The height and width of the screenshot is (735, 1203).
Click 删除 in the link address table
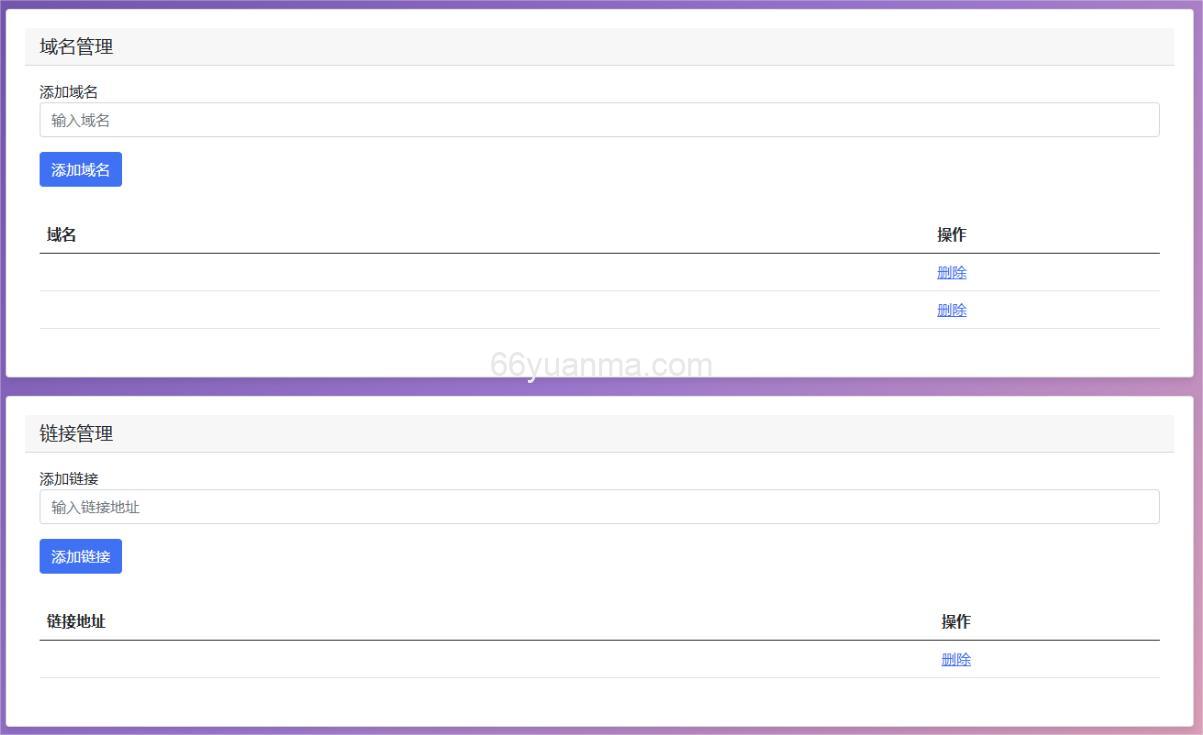(955, 660)
